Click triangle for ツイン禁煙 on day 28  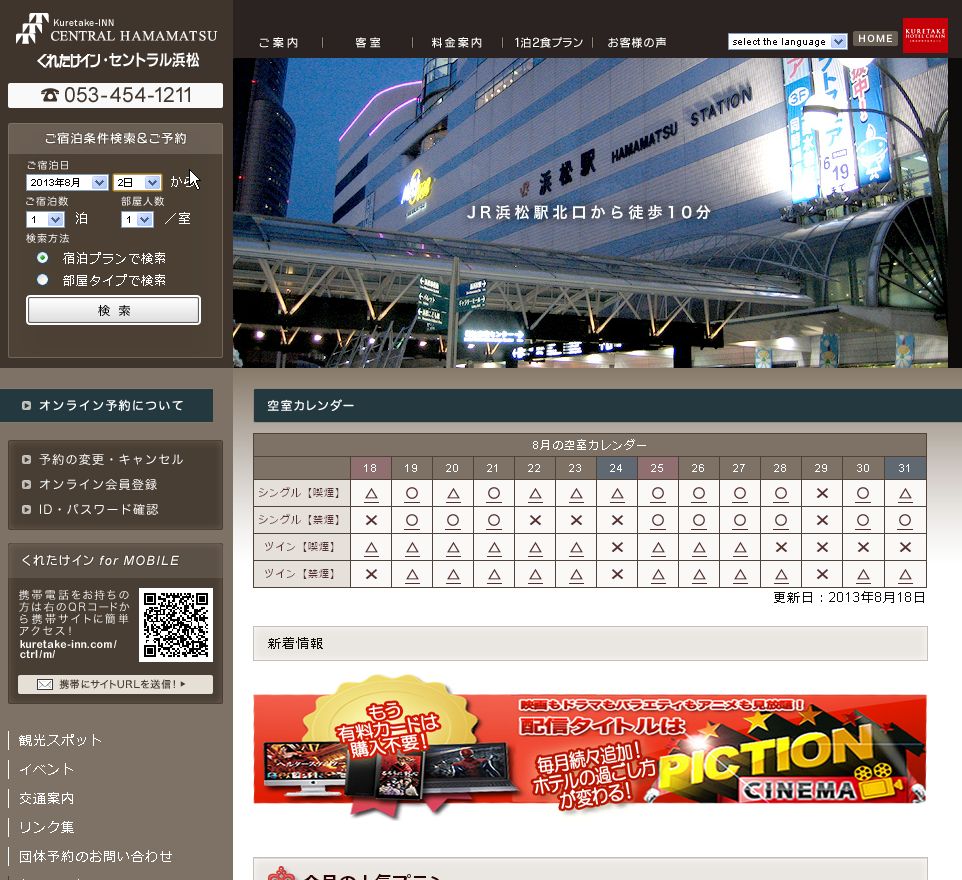tap(781, 575)
